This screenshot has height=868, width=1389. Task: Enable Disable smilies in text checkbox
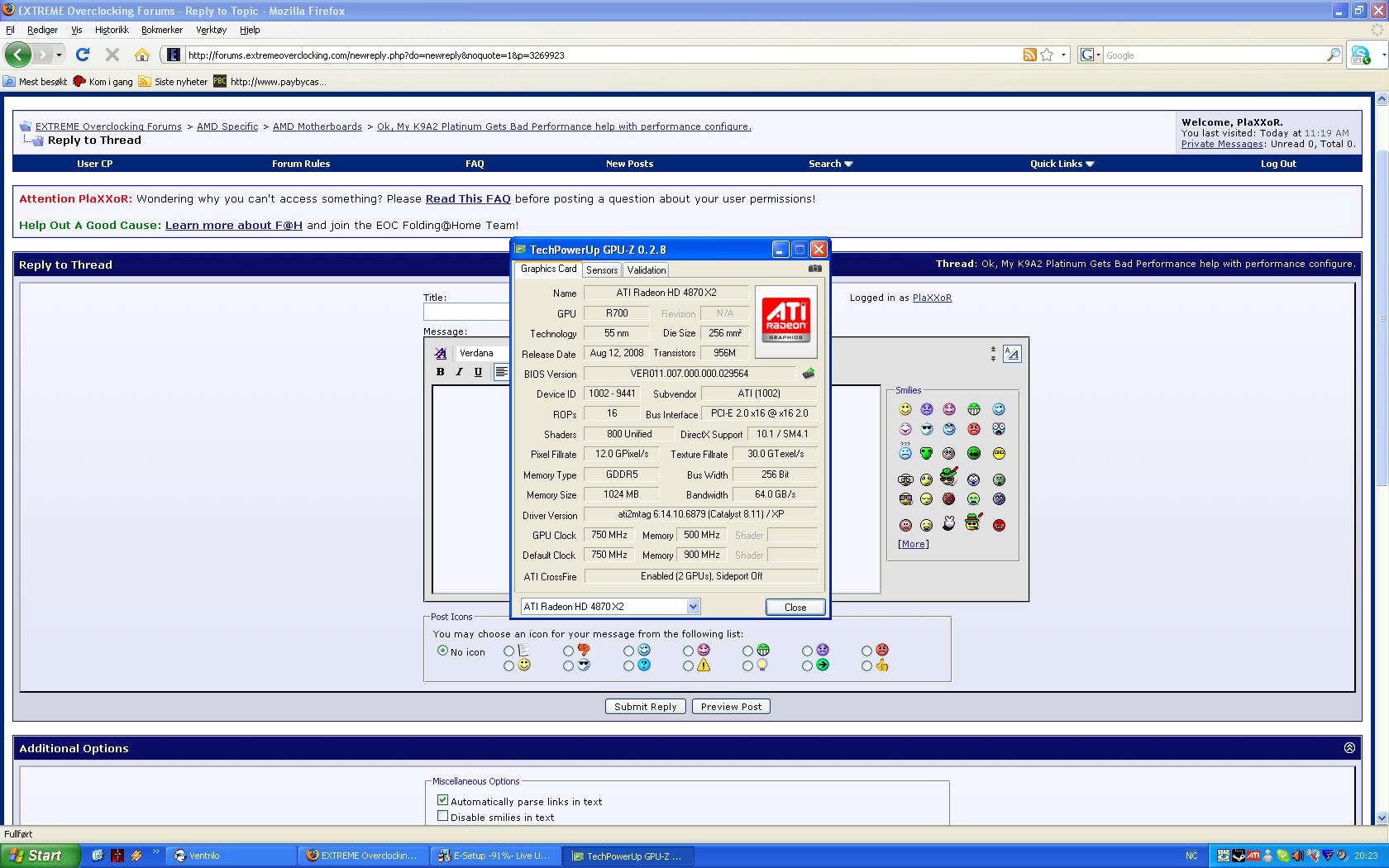click(442, 816)
